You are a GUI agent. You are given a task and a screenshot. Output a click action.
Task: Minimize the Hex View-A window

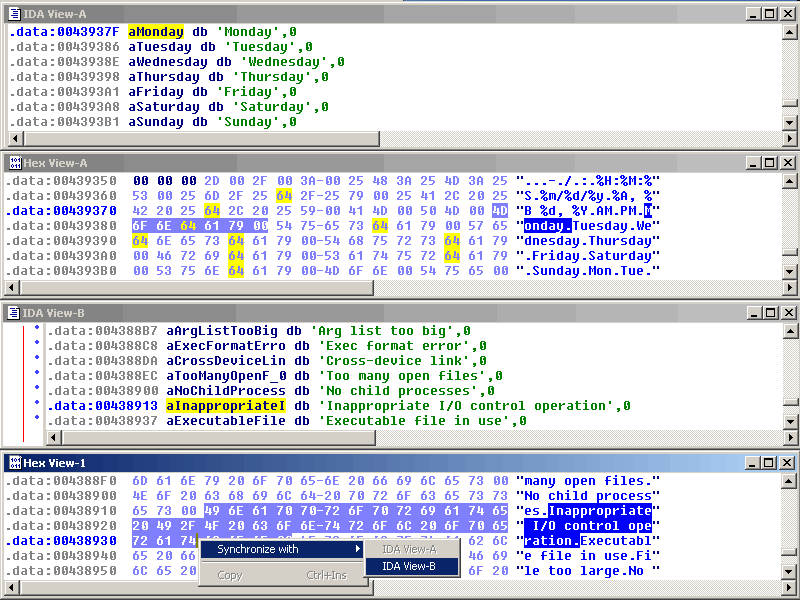tap(754, 163)
